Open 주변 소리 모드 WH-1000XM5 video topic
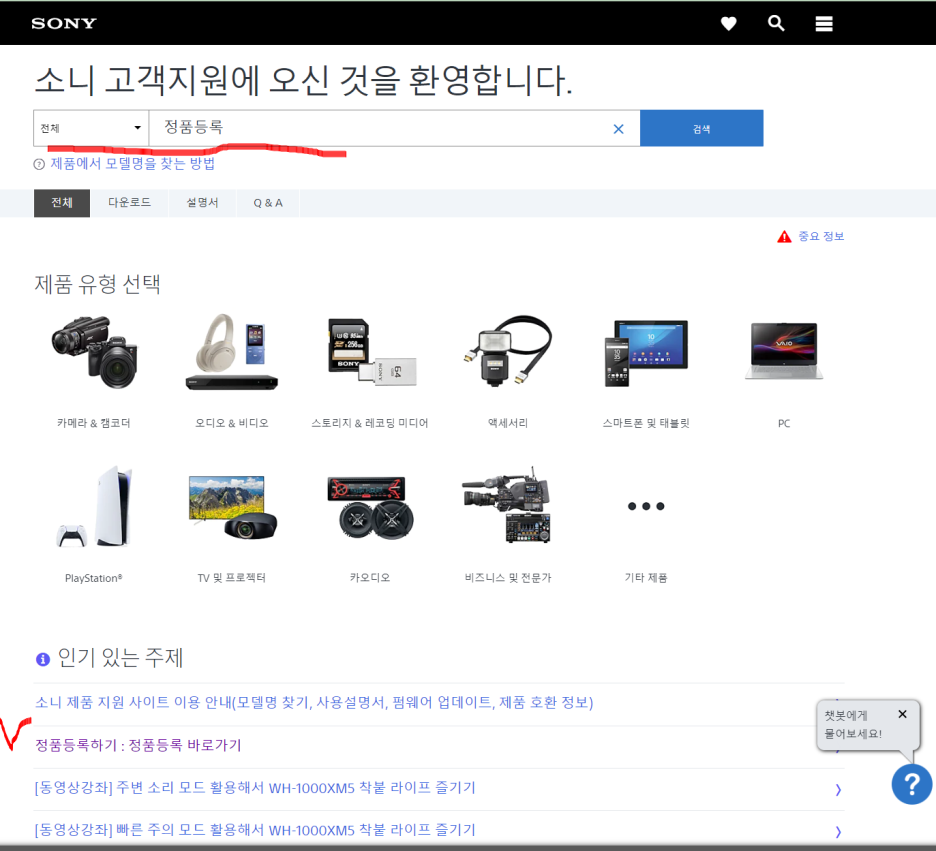 (x=255, y=788)
